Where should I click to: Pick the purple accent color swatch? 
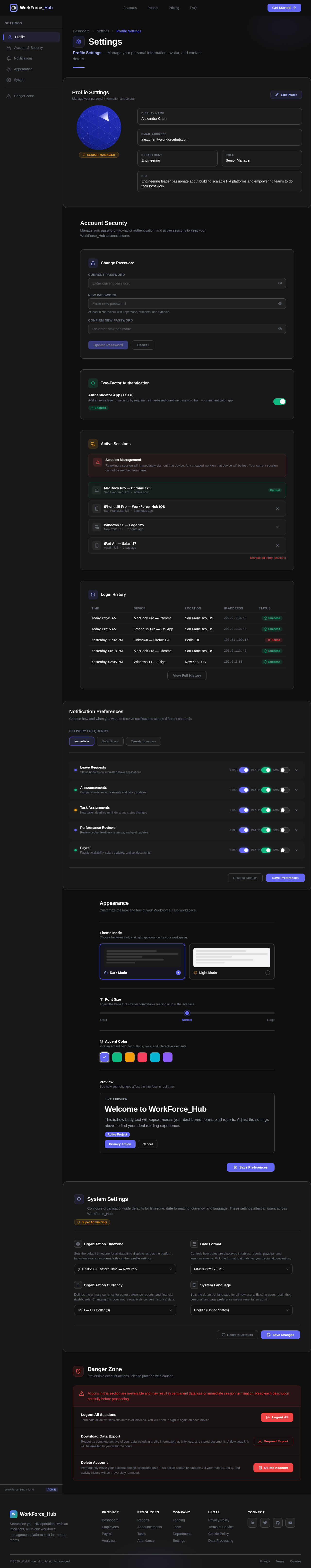167,1057
